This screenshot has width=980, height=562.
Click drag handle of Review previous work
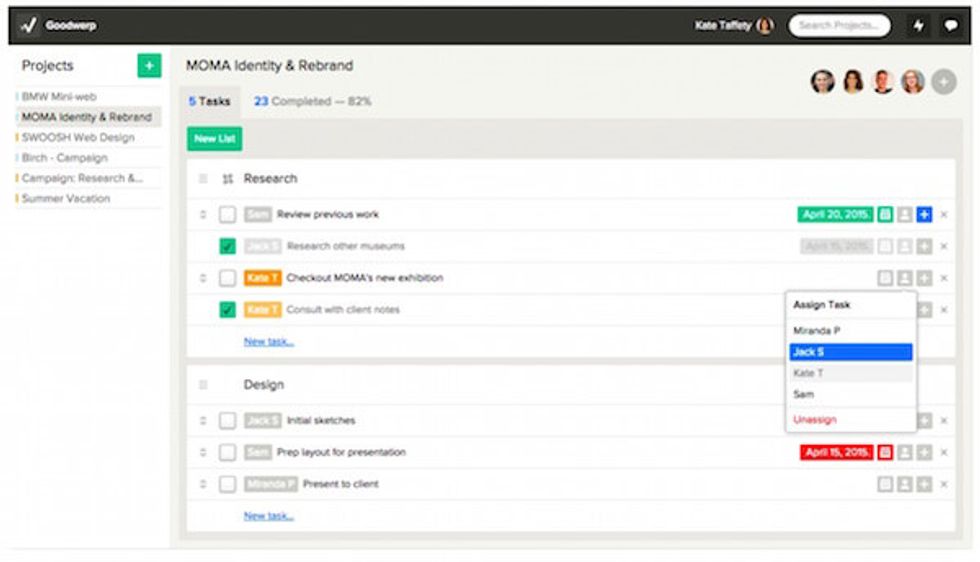tap(202, 214)
